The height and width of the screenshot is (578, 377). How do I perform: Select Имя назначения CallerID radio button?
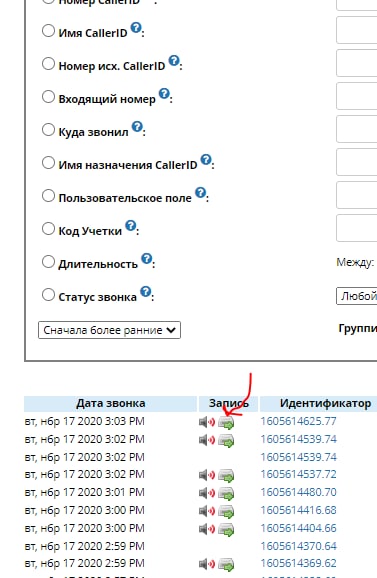48,163
